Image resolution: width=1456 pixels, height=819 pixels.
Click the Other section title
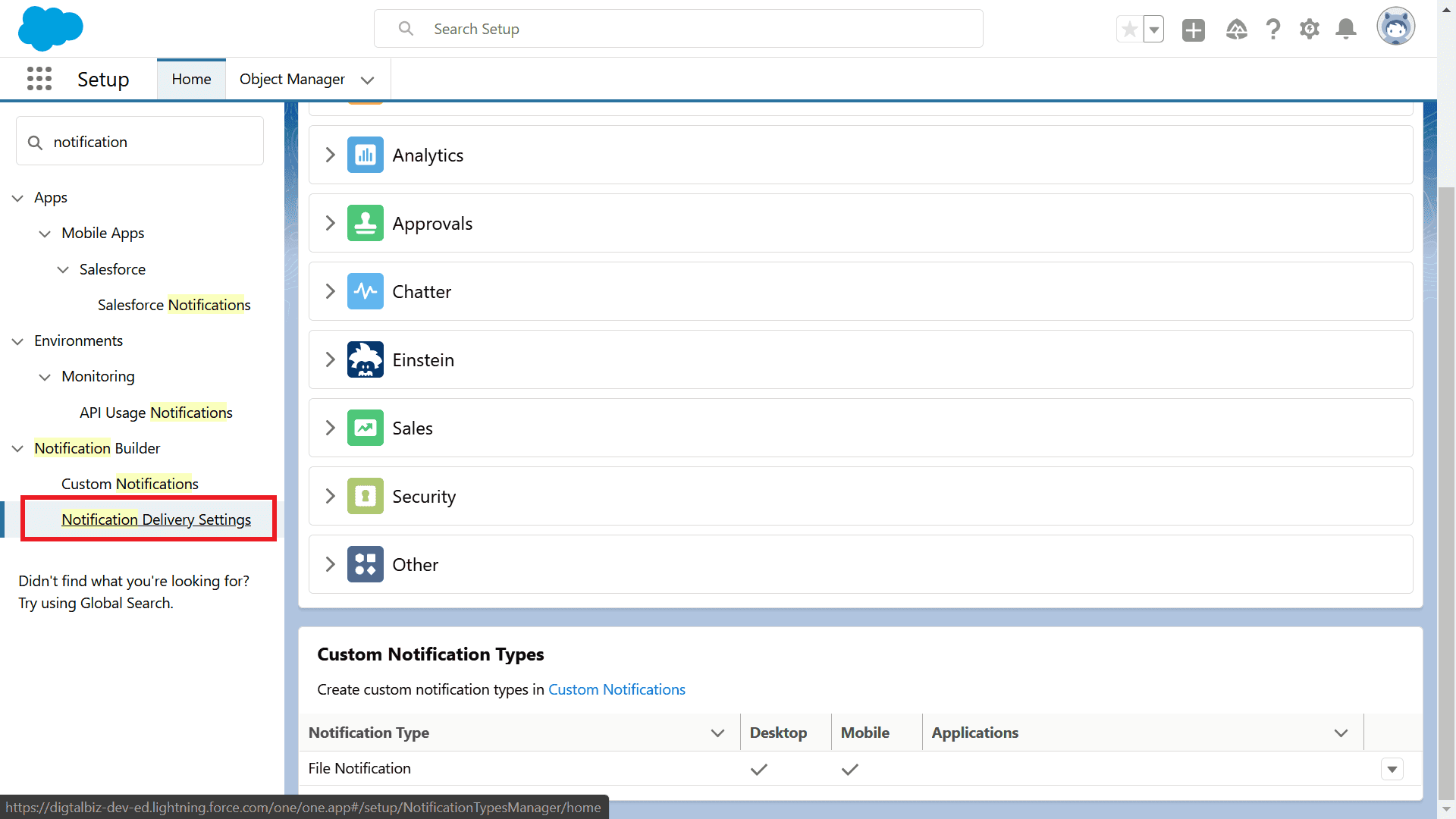[x=415, y=565]
